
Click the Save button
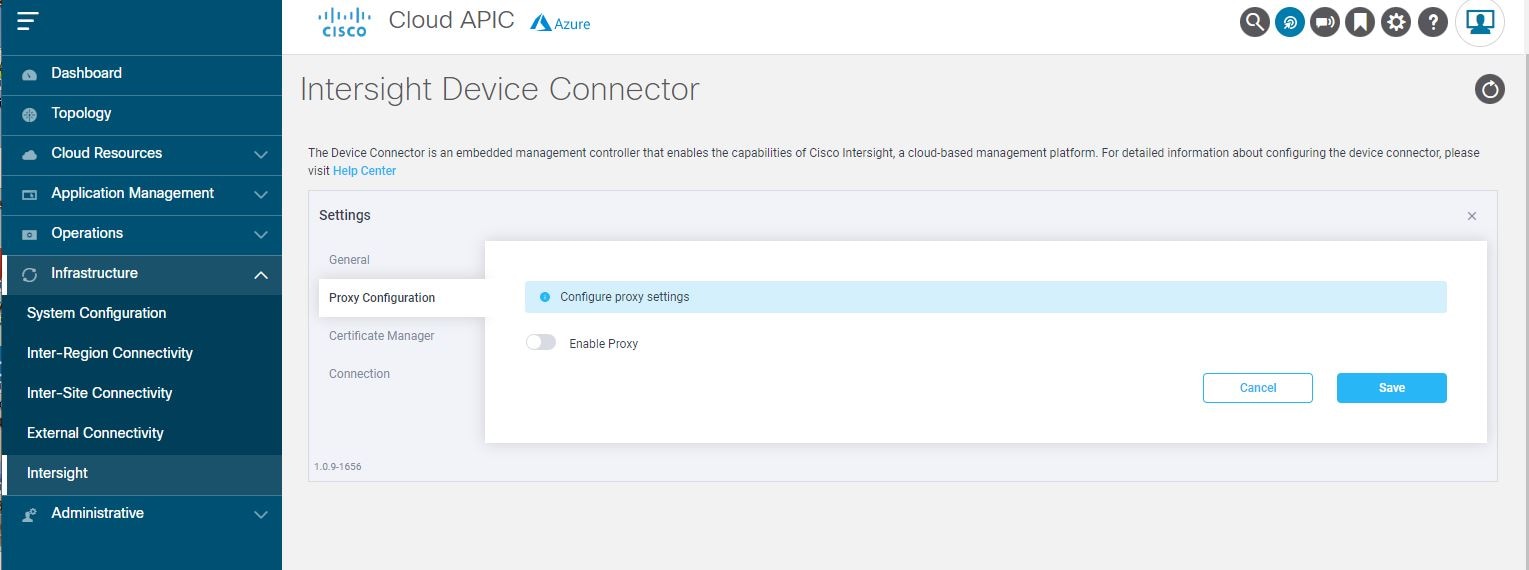[x=1391, y=388]
